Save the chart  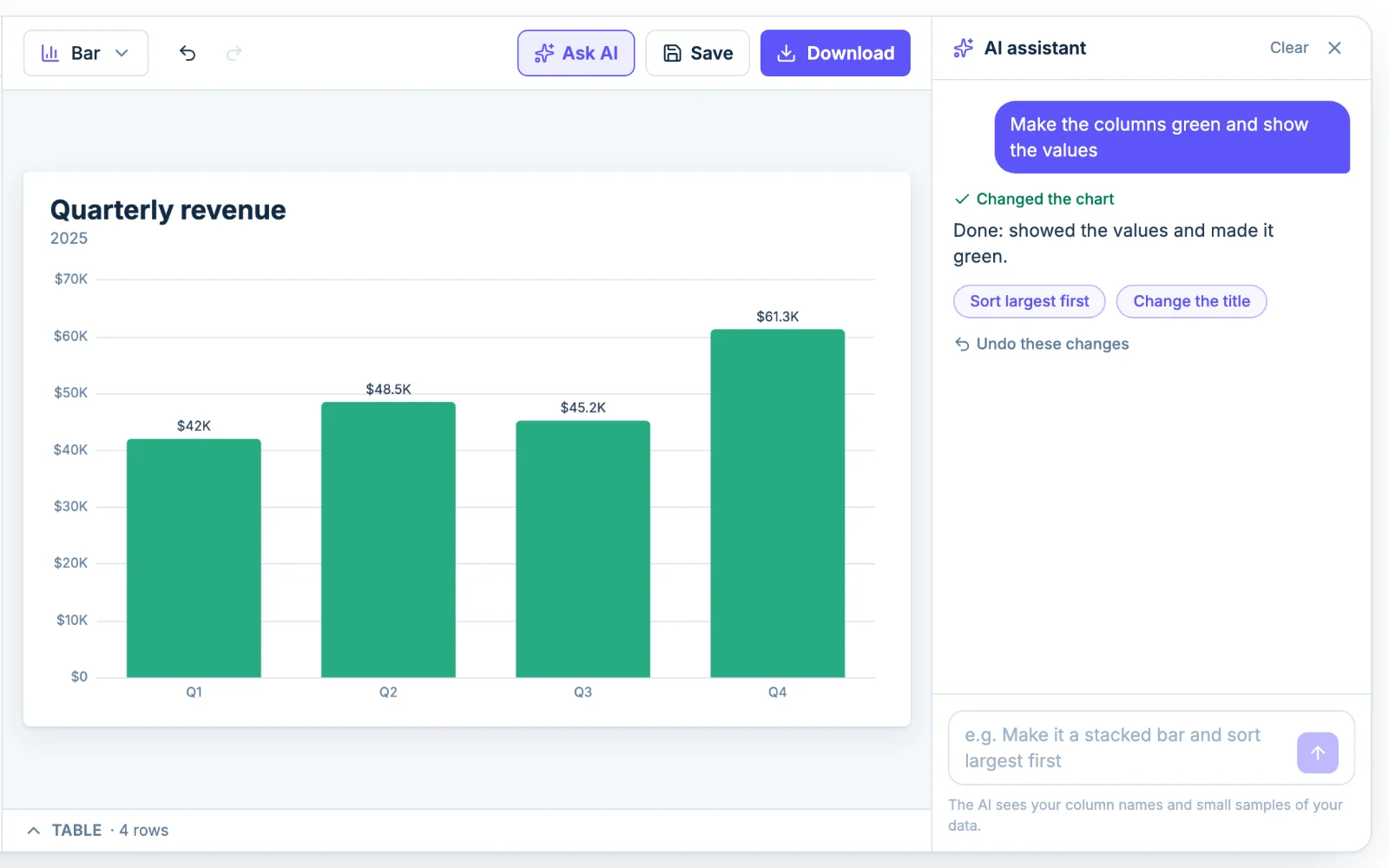(698, 53)
